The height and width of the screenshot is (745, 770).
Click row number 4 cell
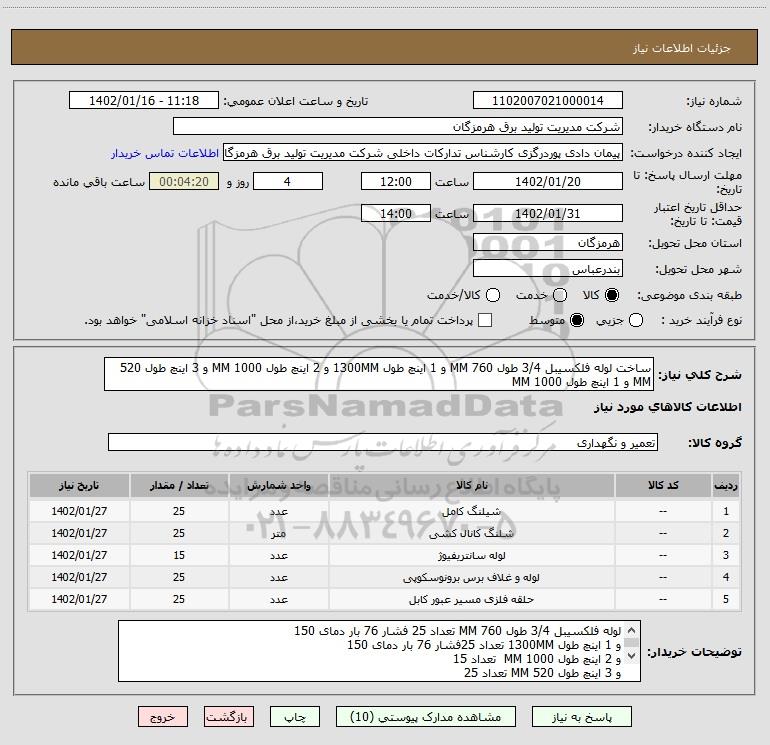pos(726,577)
